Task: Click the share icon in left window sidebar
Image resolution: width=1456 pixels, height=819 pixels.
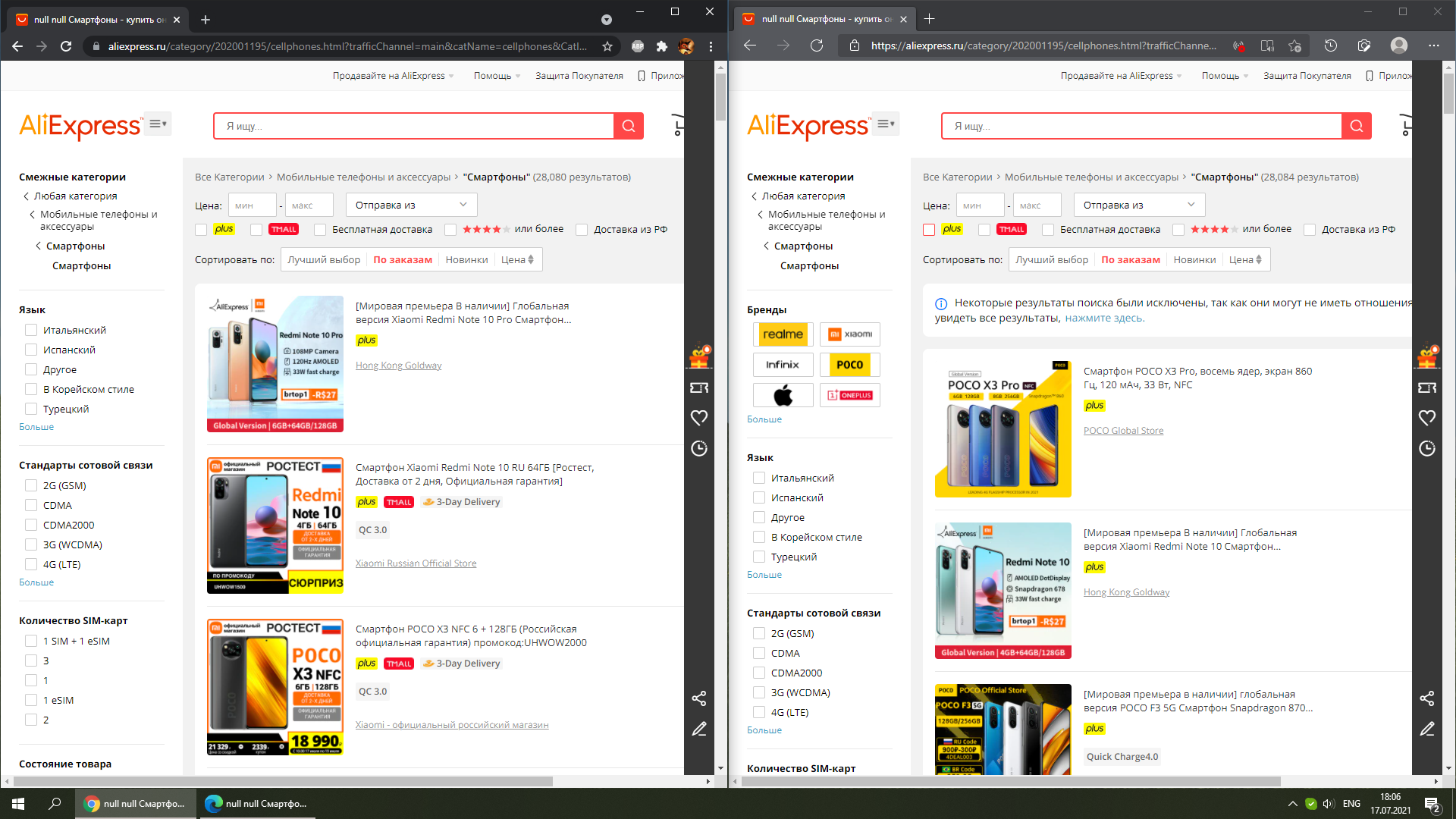Action: (698, 698)
